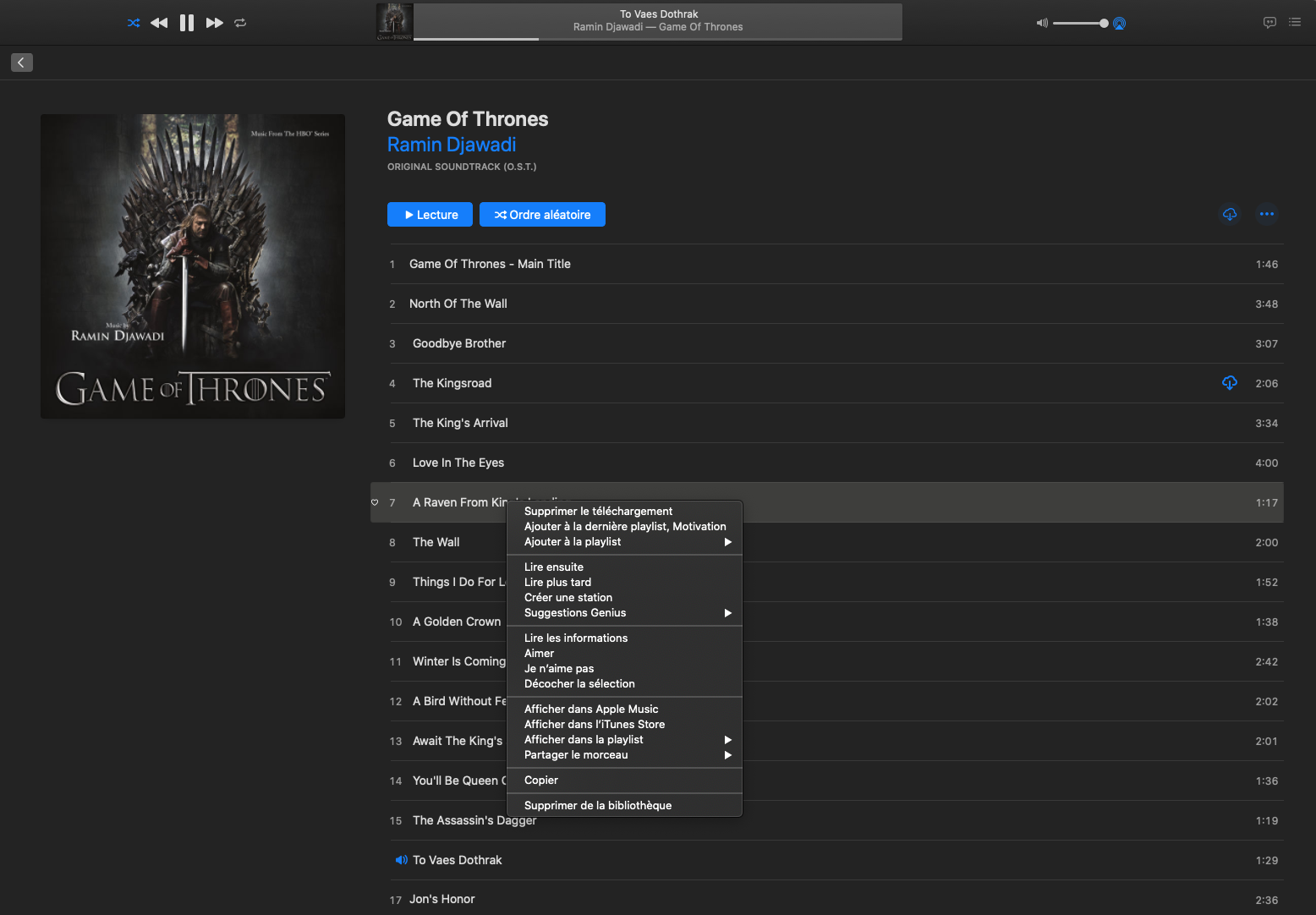
Task: Download the album with cloud icon
Action: pyautogui.click(x=1230, y=214)
